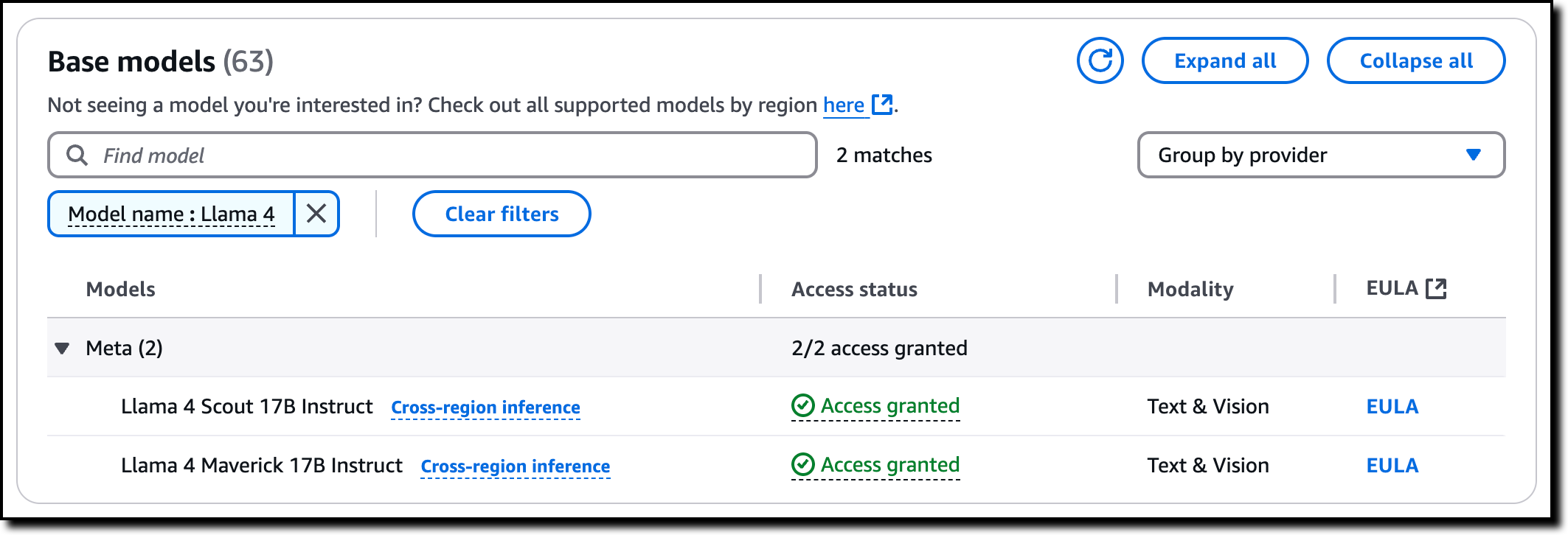This screenshot has width=1568, height=535.
Task: Click the EULA column external link icon
Action: point(1436,288)
